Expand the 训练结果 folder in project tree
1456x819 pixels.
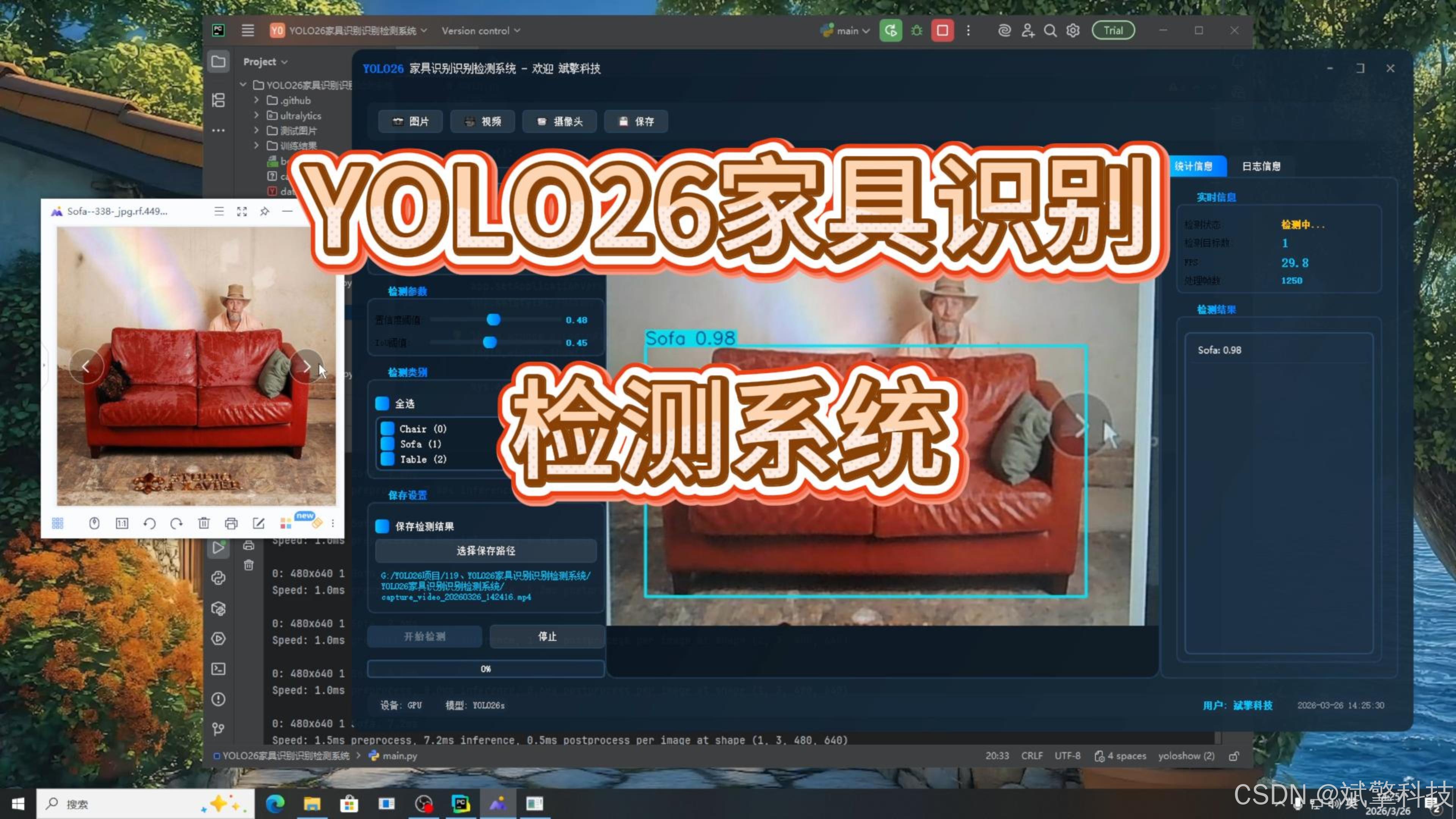(x=257, y=146)
